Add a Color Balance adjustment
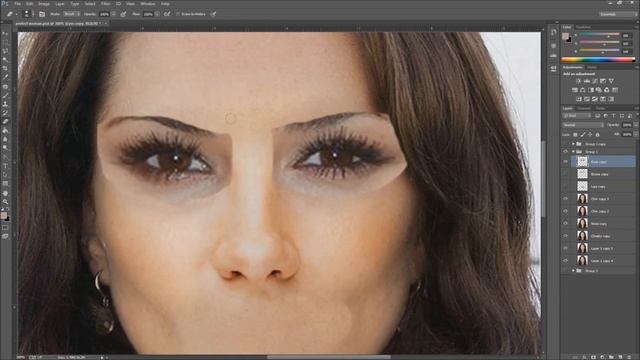Viewport: 640px width, 360px height. (582, 90)
